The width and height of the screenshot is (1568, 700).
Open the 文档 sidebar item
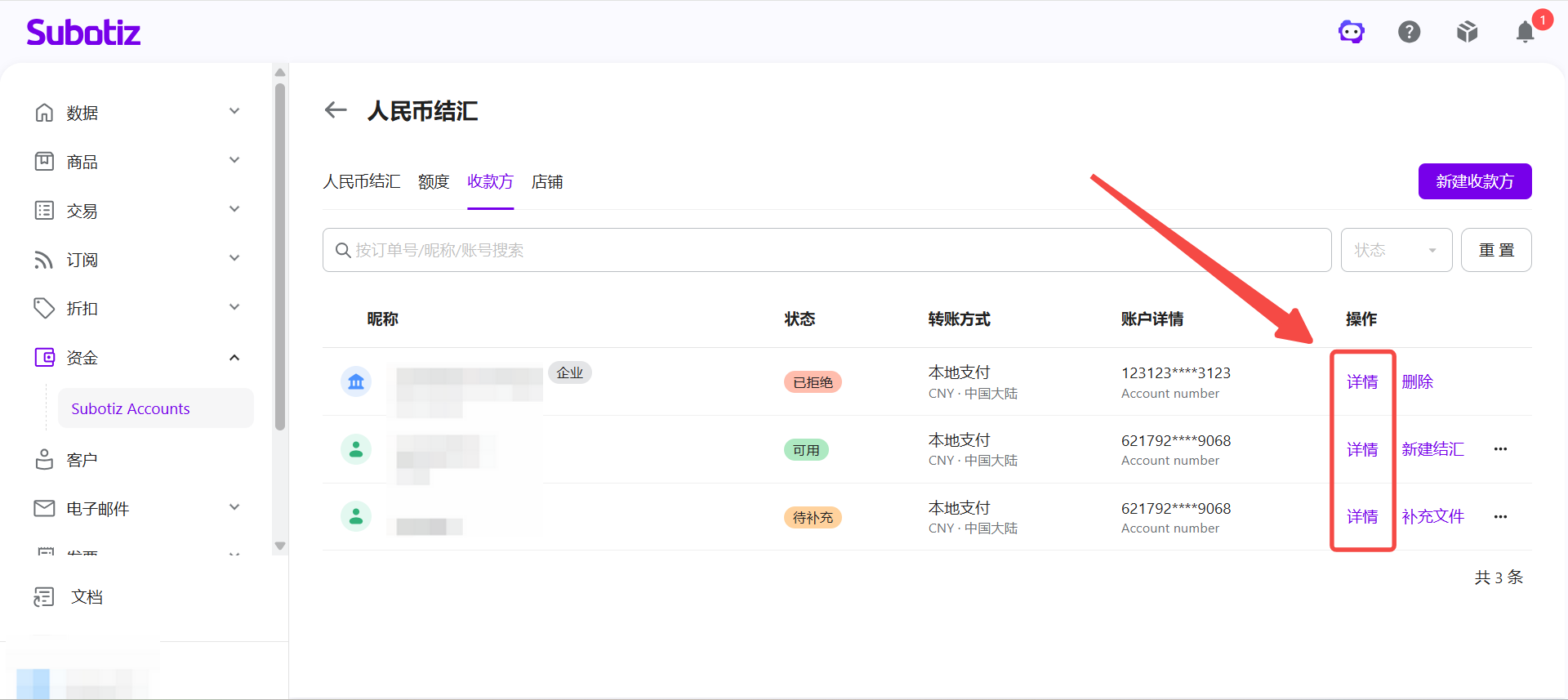tap(87, 597)
